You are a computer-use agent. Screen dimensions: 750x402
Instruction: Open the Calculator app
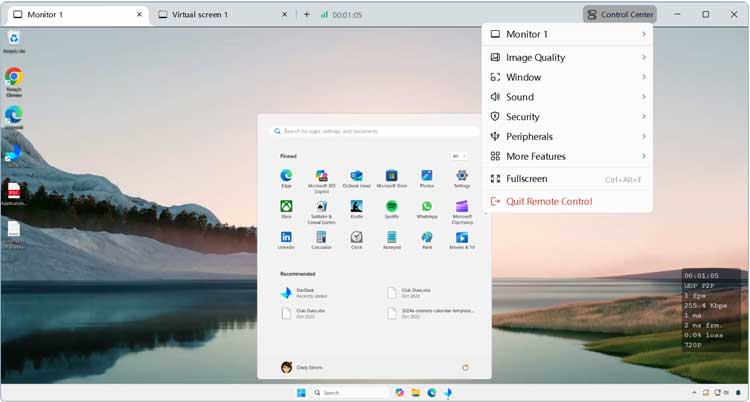[x=321, y=240]
